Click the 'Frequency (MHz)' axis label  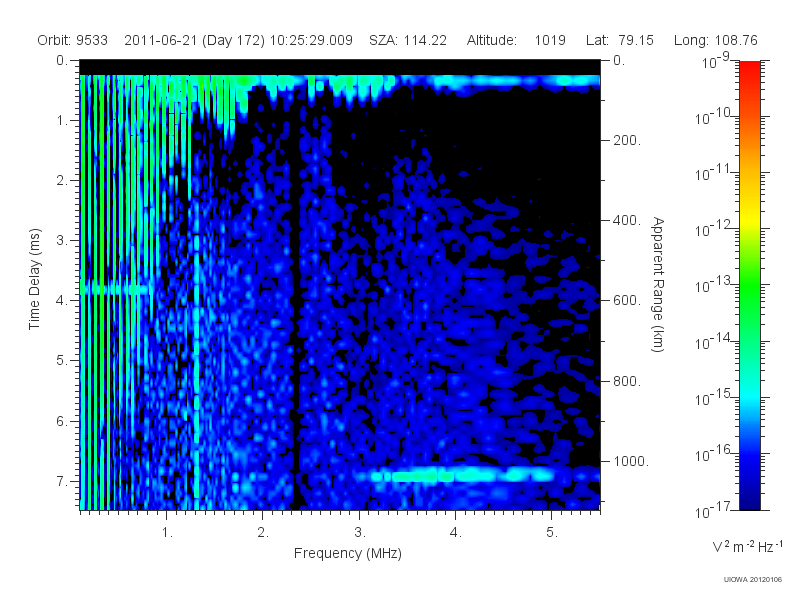(347, 553)
